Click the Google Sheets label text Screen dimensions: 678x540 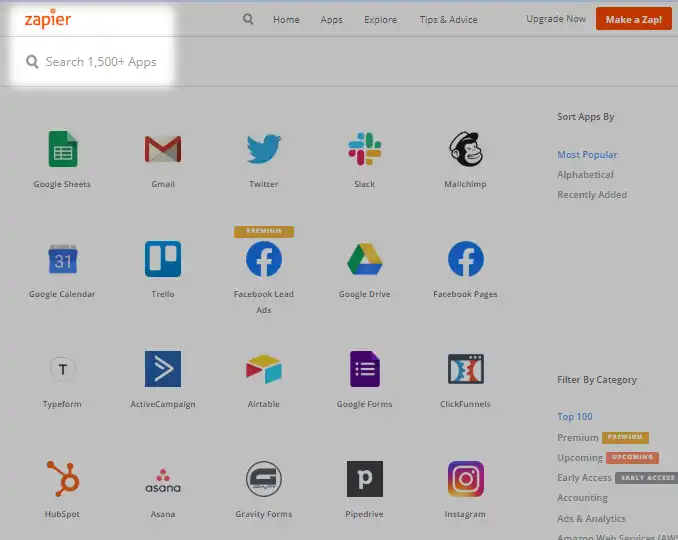click(x=62, y=184)
